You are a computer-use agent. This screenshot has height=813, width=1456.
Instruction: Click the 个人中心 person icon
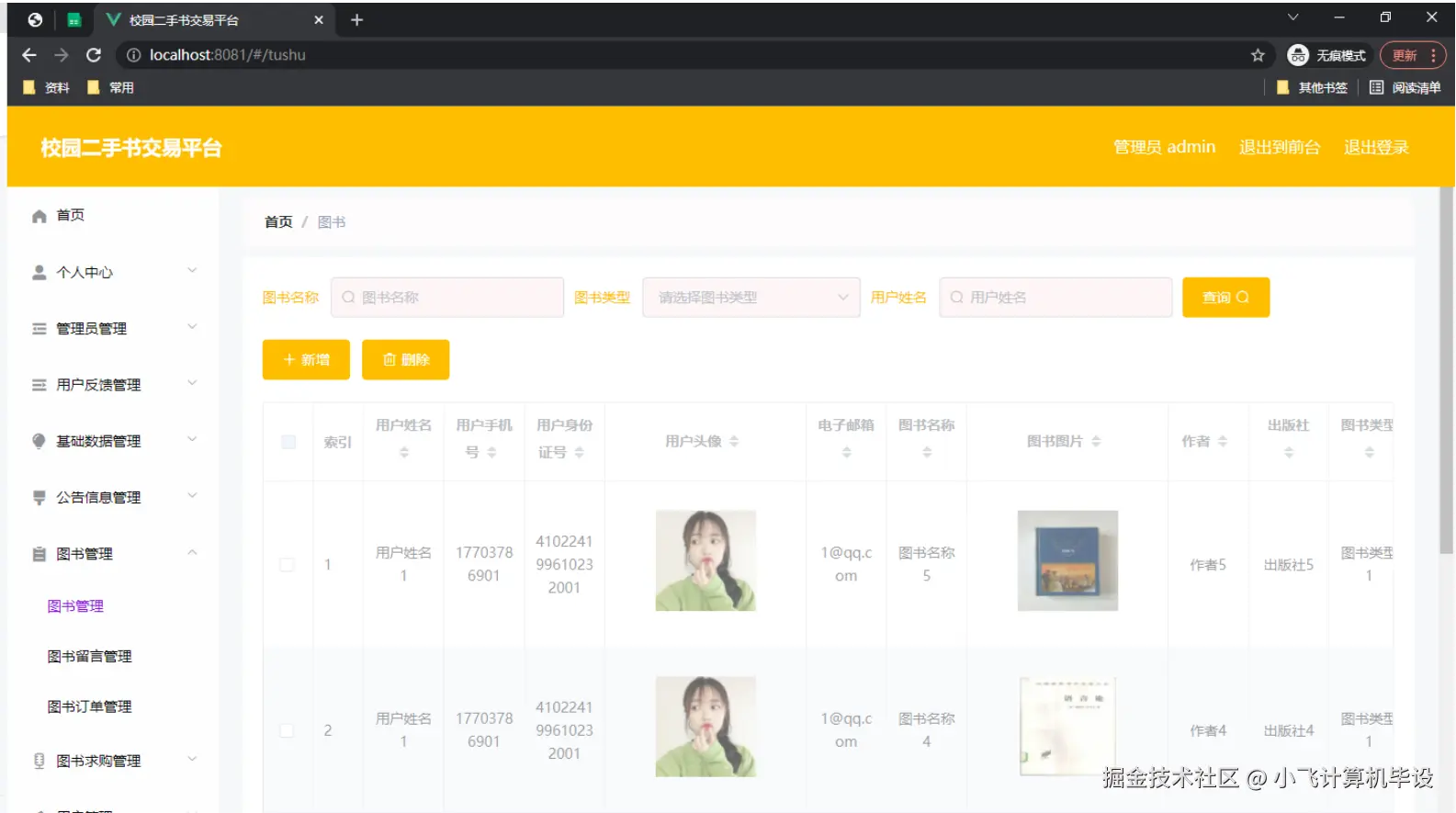coord(39,272)
